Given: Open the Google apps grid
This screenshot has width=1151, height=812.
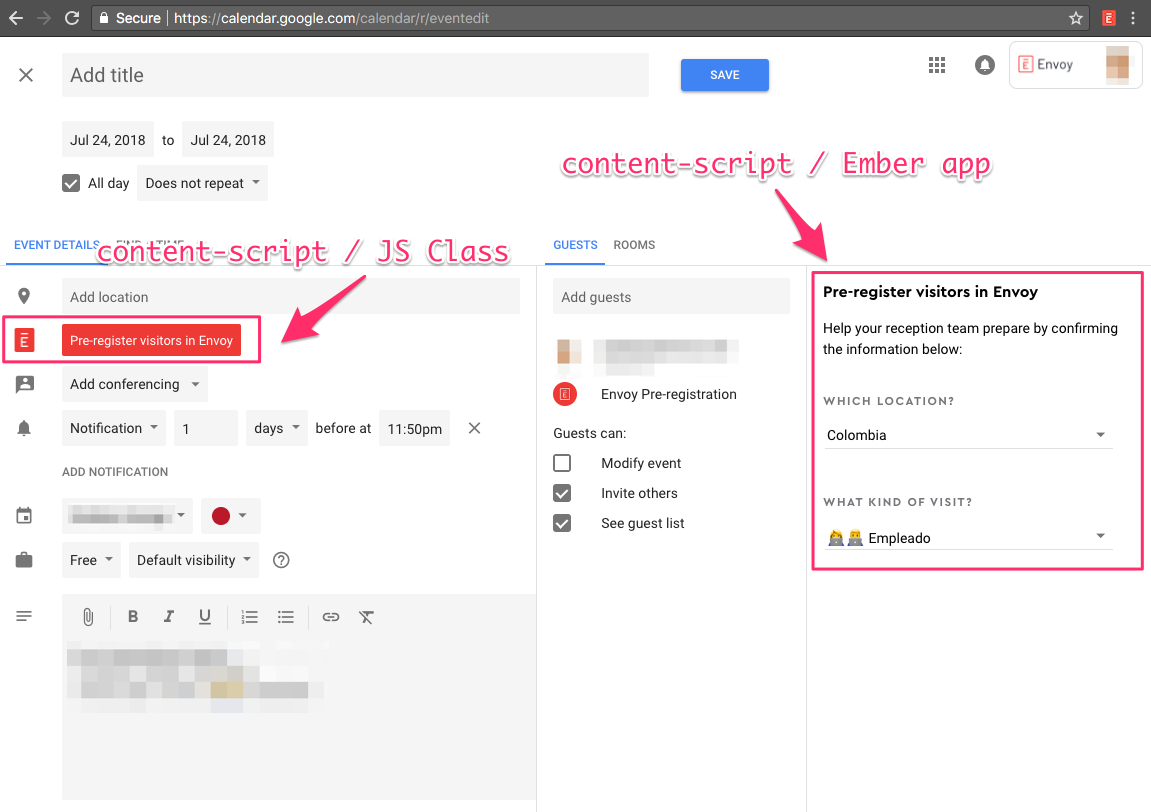Looking at the screenshot, I should point(937,65).
